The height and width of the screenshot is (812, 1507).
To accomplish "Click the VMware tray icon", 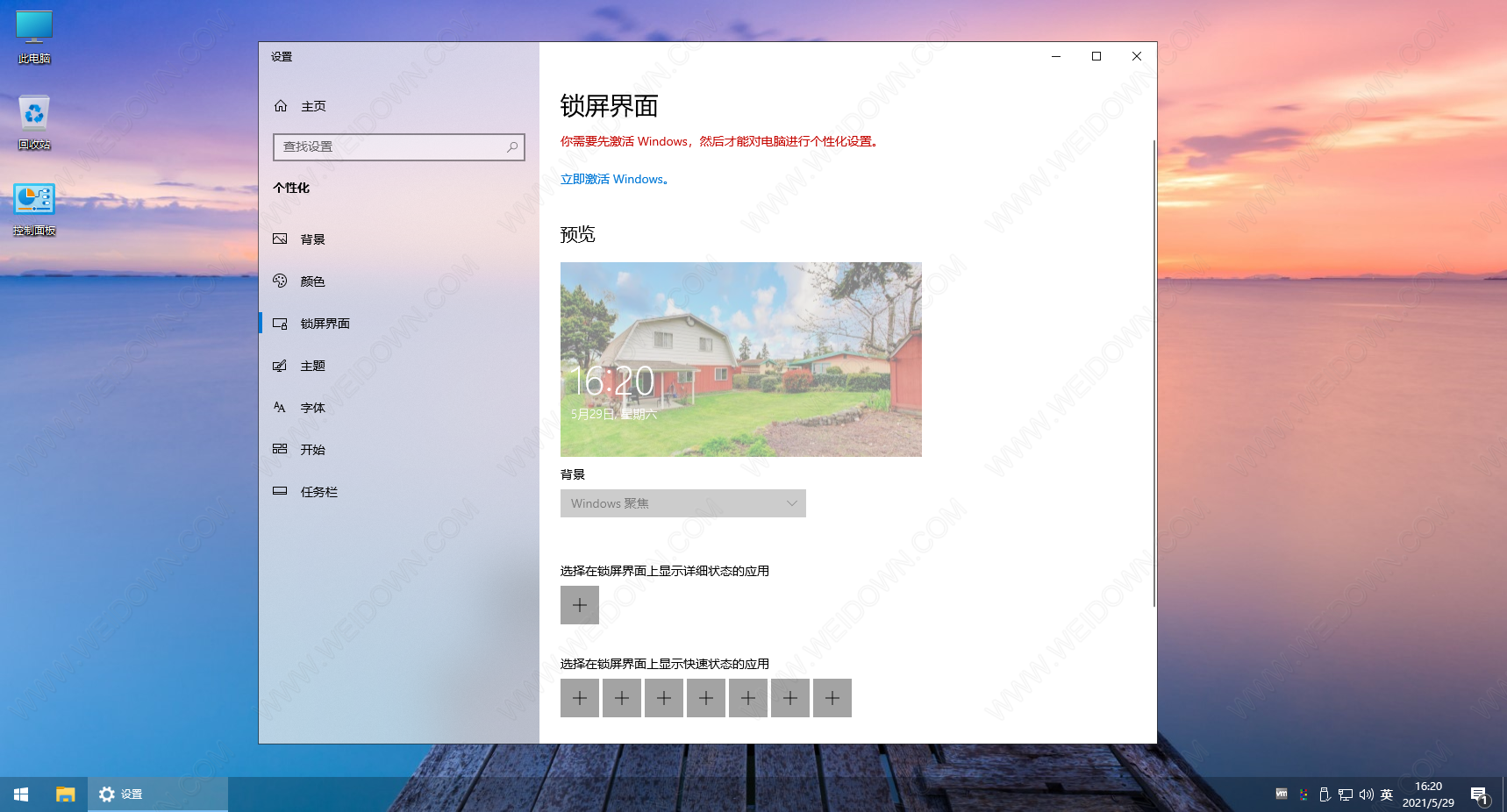I will tap(1282, 794).
